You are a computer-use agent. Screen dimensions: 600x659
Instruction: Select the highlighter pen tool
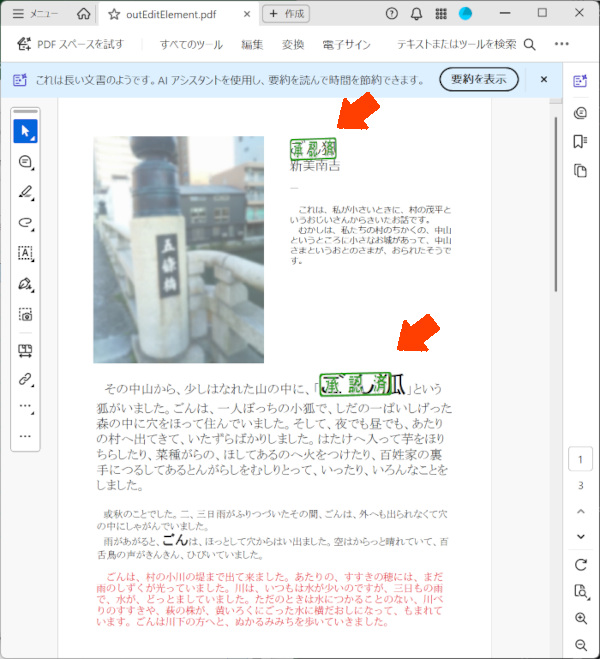coord(25,192)
